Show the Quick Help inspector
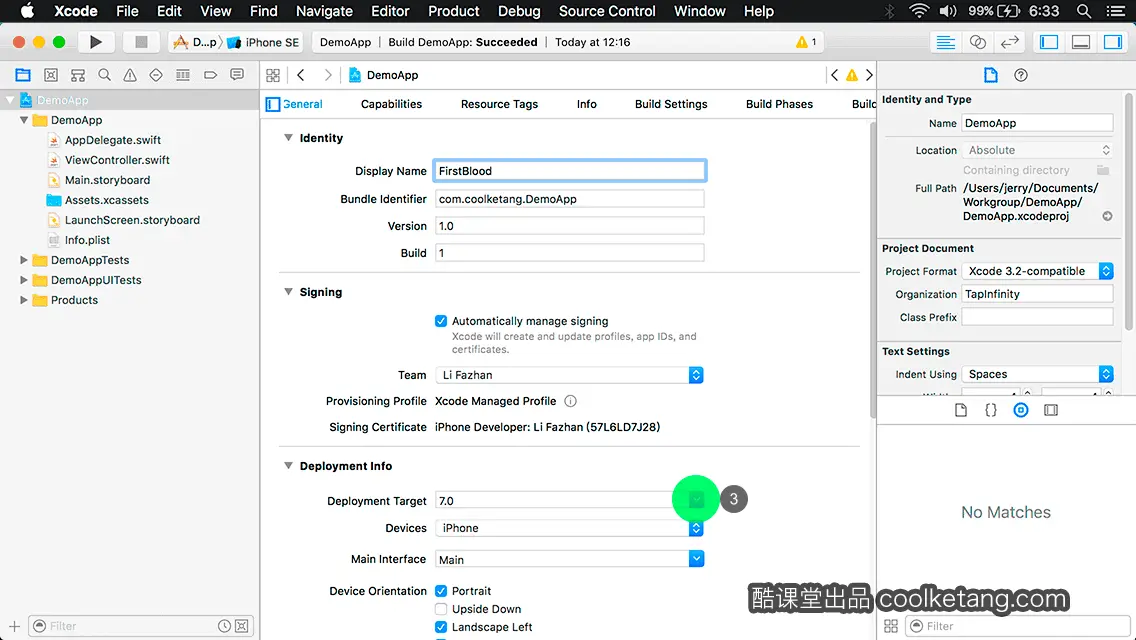This screenshot has width=1136, height=640. pos(1021,75)
